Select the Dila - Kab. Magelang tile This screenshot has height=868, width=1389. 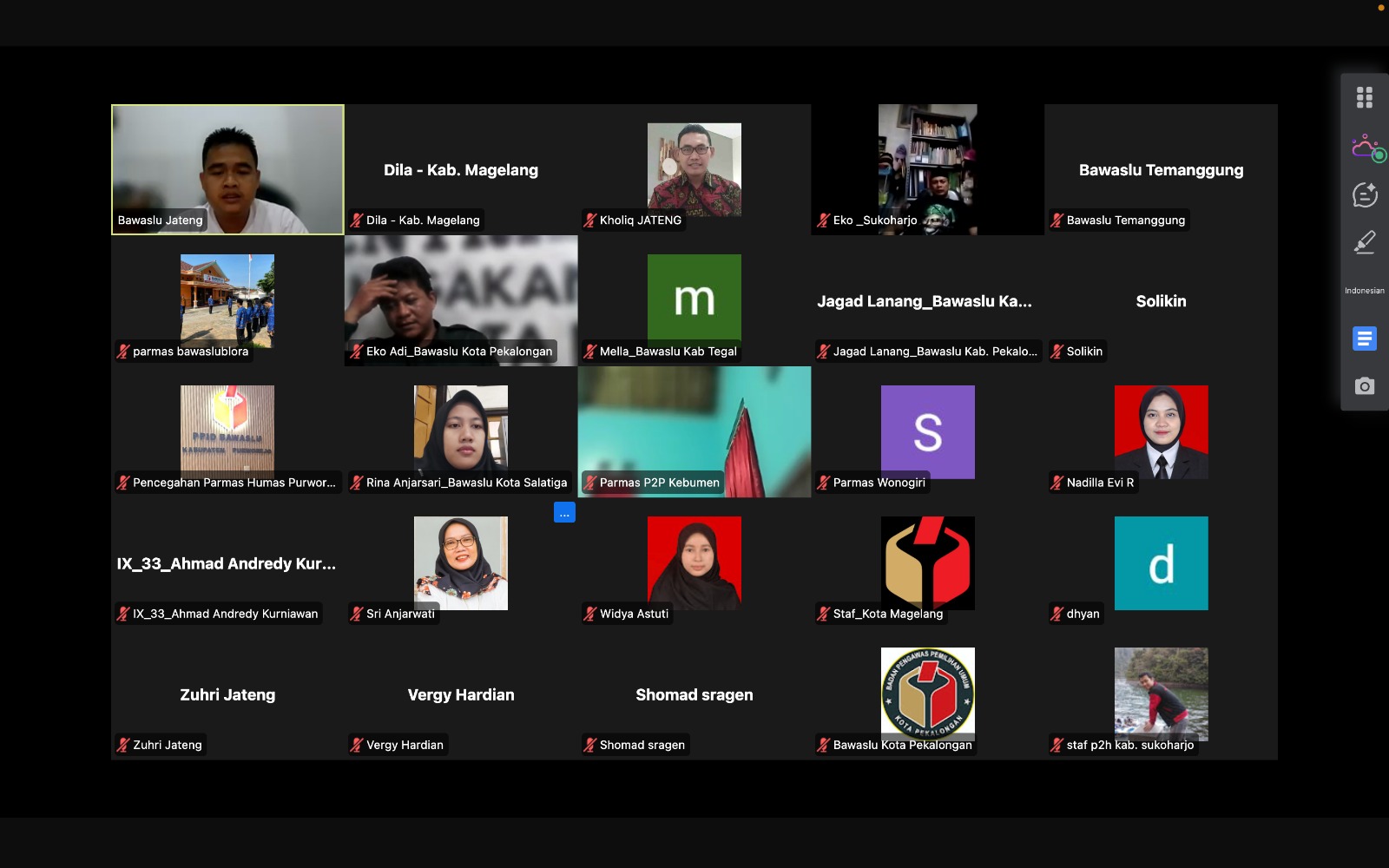coord(461,170)
